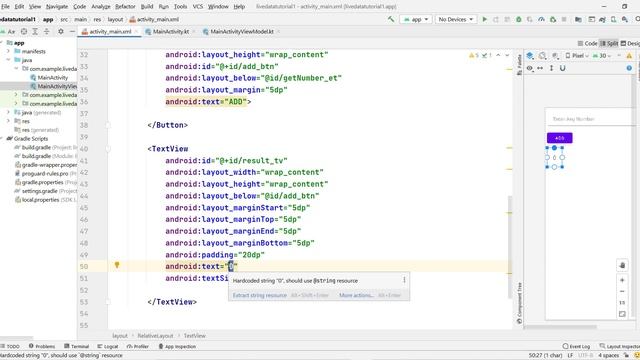Open the Event Log button
The width and height of the screenshot is (640, 360).
click(576, 346)
